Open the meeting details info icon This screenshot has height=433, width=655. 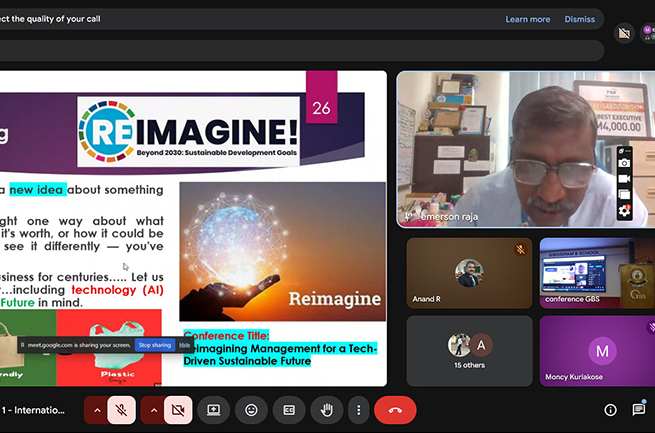point(610,409)
